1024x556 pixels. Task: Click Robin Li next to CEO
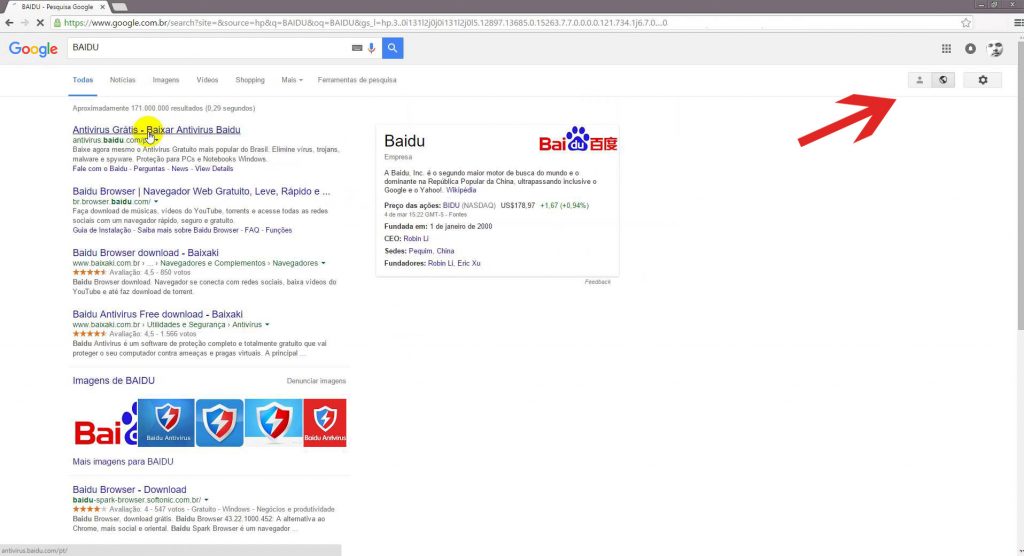coord(416,238)
